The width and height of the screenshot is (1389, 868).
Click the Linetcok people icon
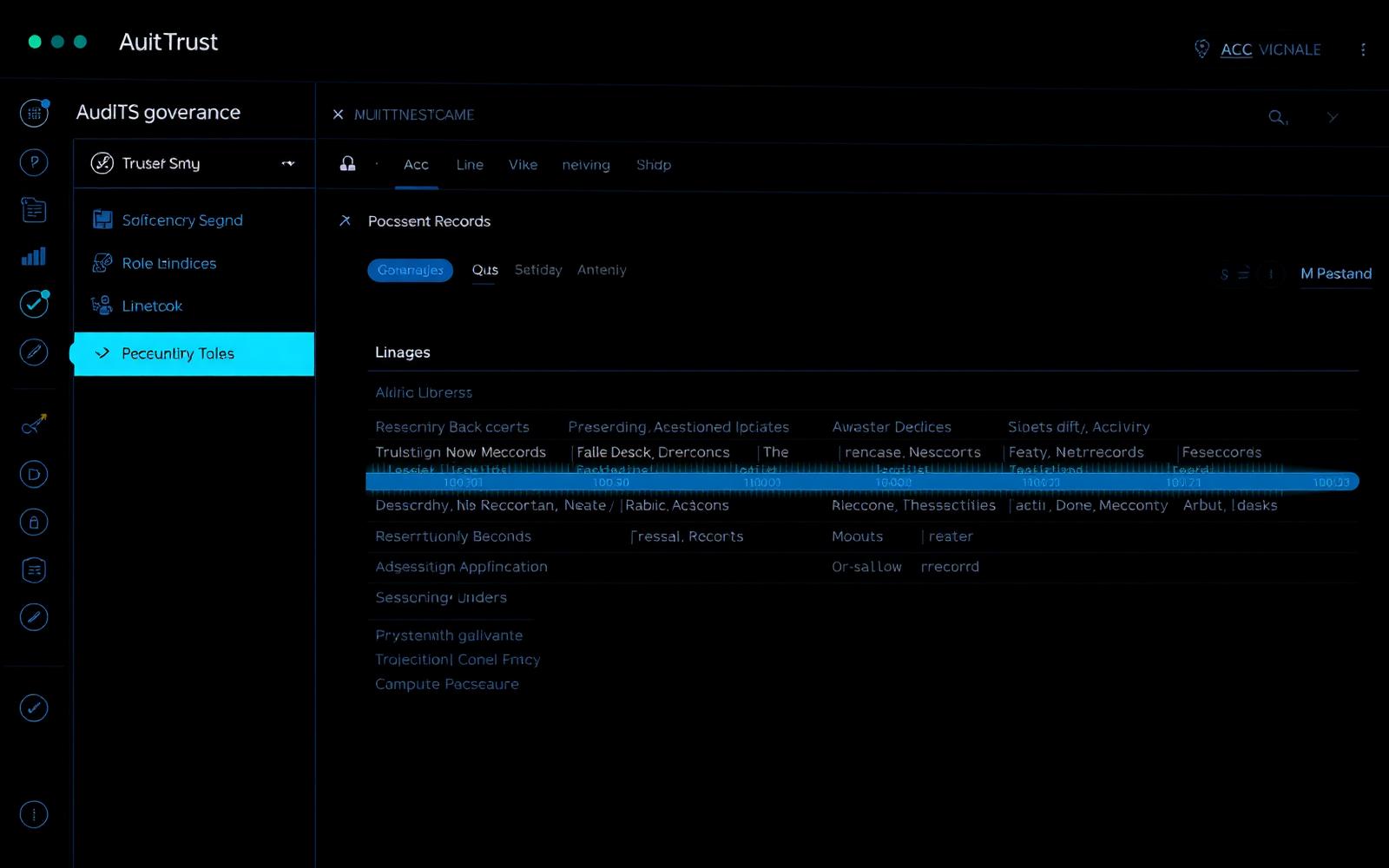coord(102,305)
